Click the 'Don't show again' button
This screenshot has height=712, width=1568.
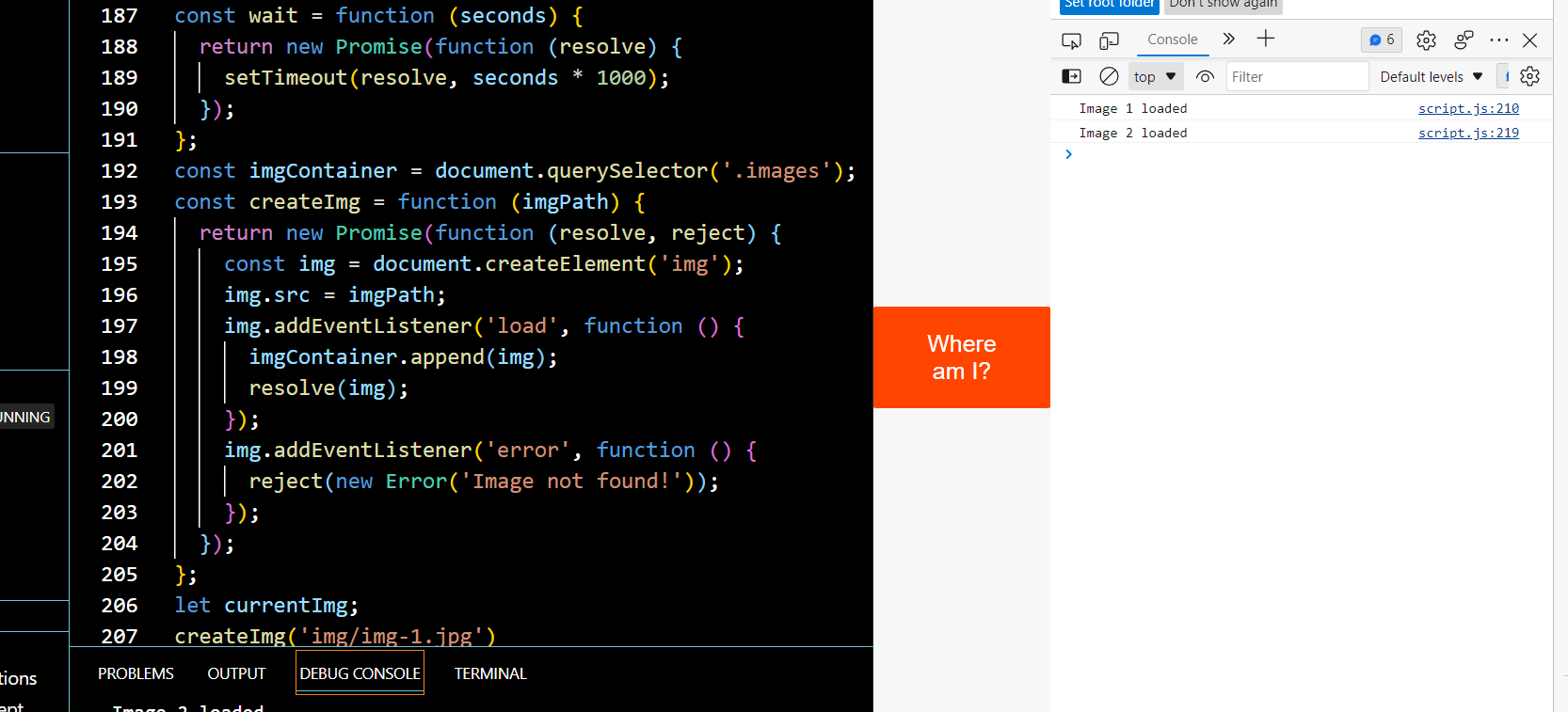click(x=1224, y=6)
